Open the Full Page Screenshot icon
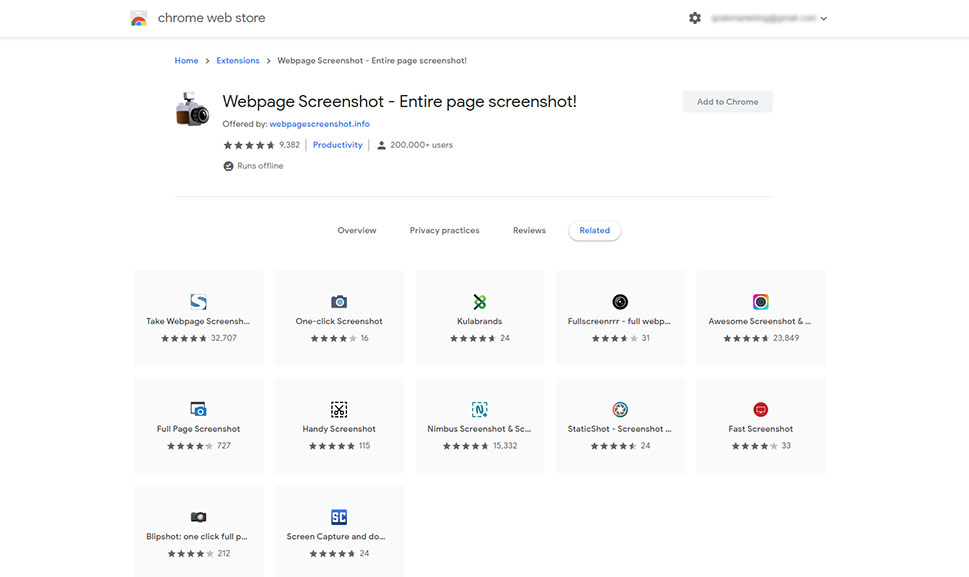The height and width of the screenshot is (577, 969). click(x=198, y=409)
